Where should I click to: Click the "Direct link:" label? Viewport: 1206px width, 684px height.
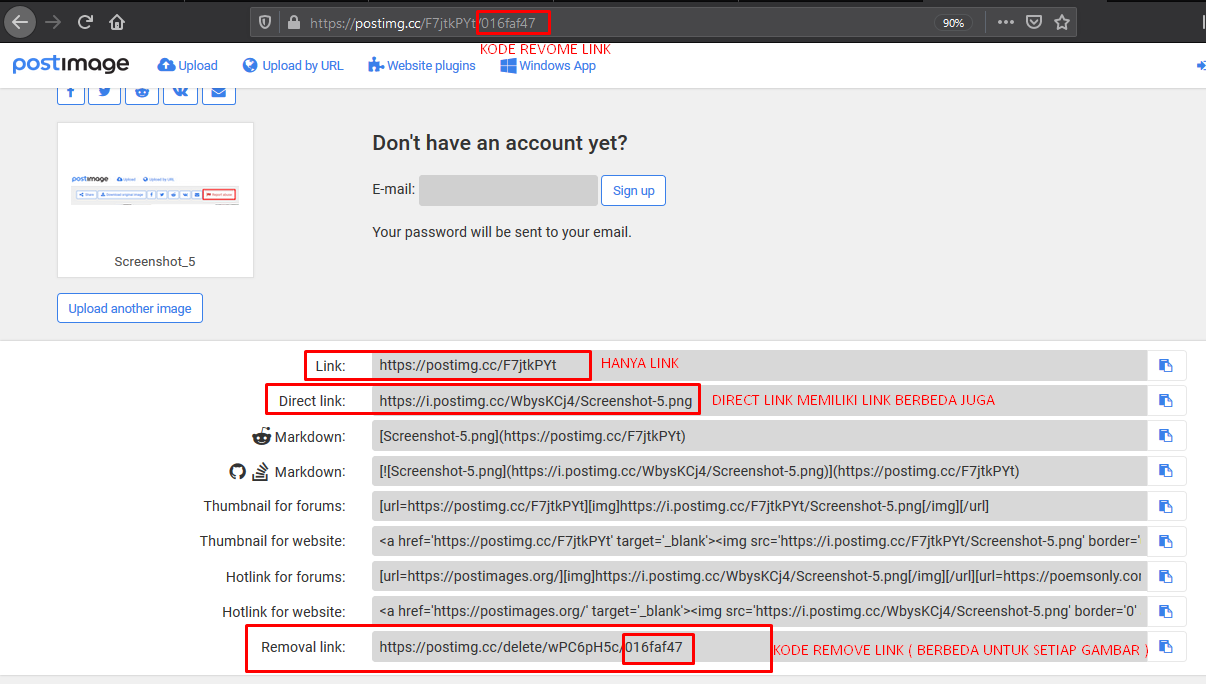[312, 401]
